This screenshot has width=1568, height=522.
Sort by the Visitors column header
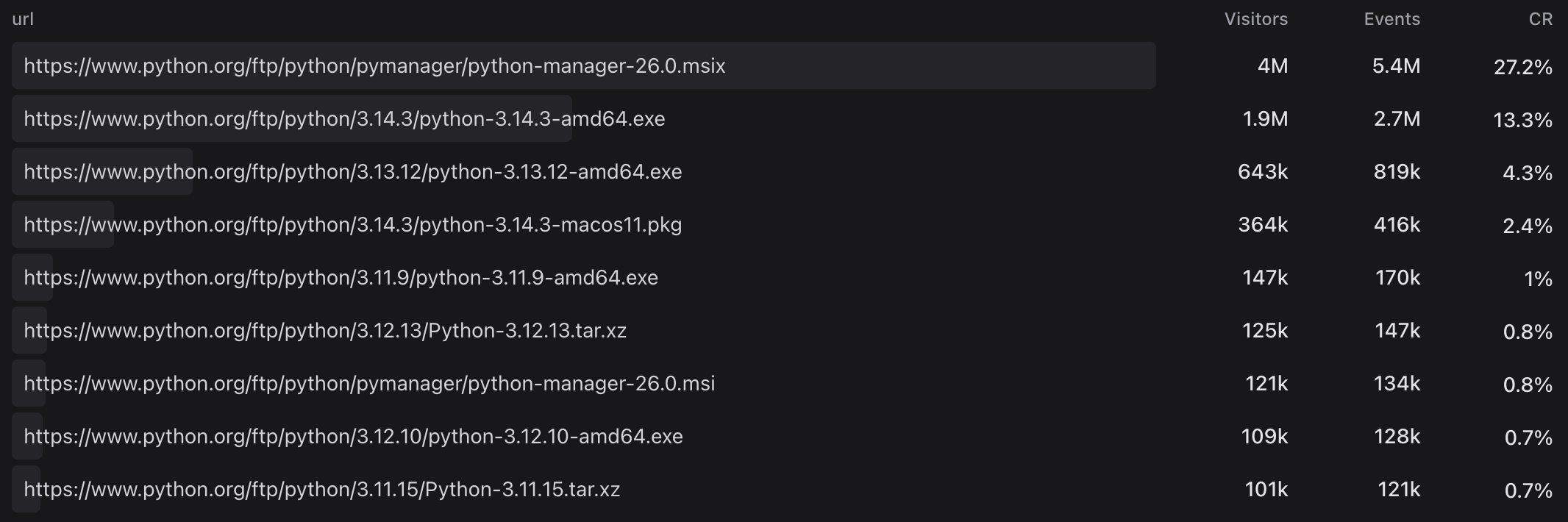tap(1255, 19)
